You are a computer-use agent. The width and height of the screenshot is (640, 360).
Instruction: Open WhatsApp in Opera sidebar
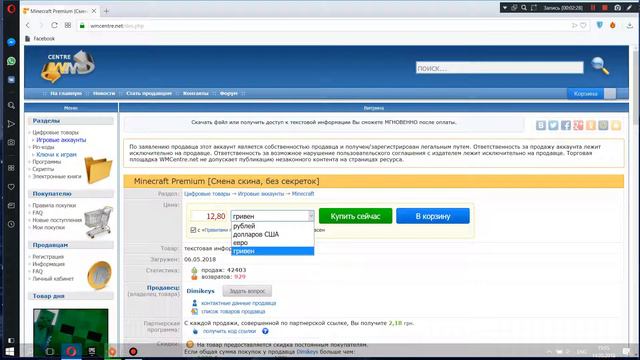tap(11, 61)
